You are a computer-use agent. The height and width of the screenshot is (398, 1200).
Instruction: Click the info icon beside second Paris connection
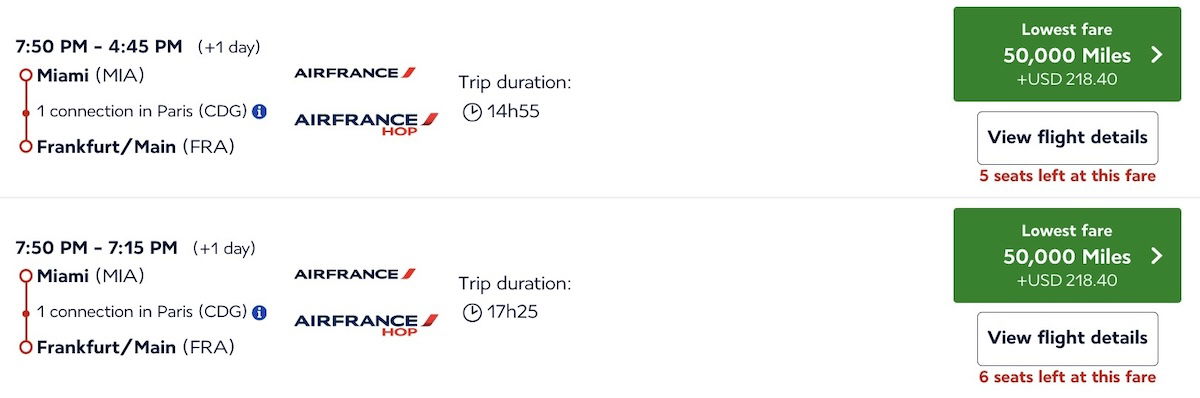260,312
